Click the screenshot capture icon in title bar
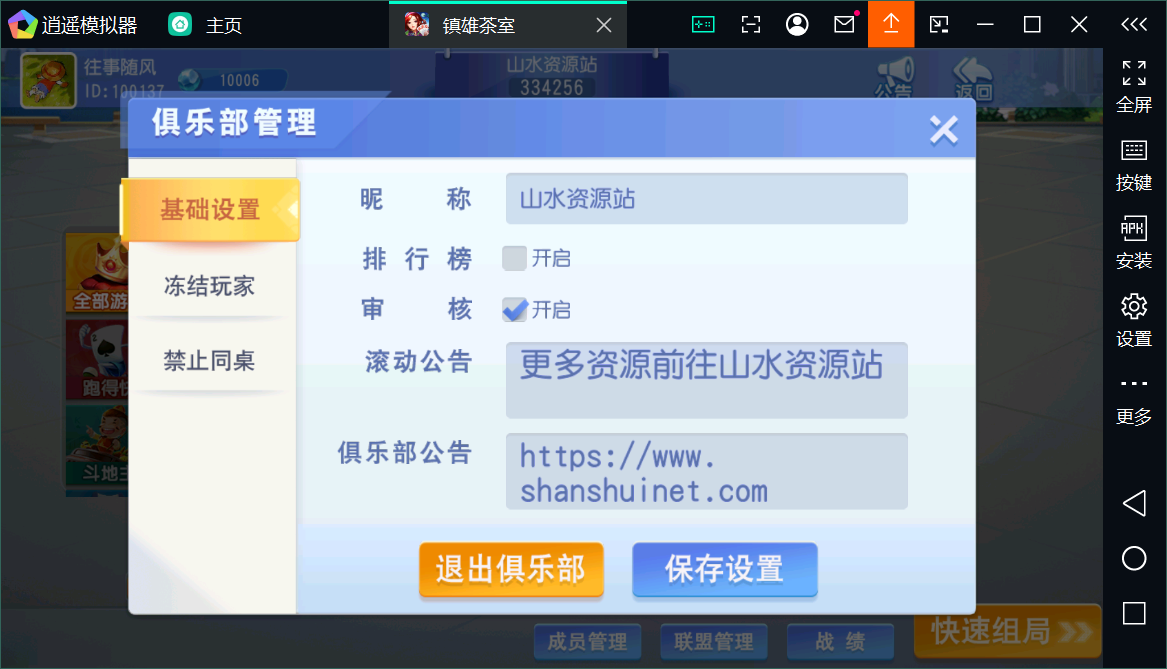Screen dimensions: 1167x669 [x=751, y=25]
